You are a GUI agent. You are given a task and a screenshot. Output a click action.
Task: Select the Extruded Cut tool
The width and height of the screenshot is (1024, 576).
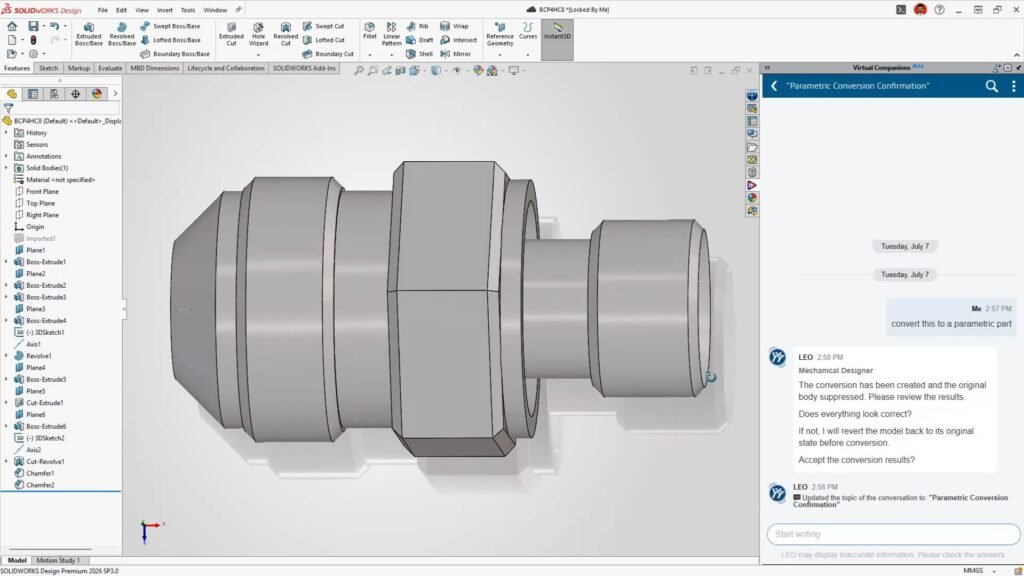(x=231, y=34)
